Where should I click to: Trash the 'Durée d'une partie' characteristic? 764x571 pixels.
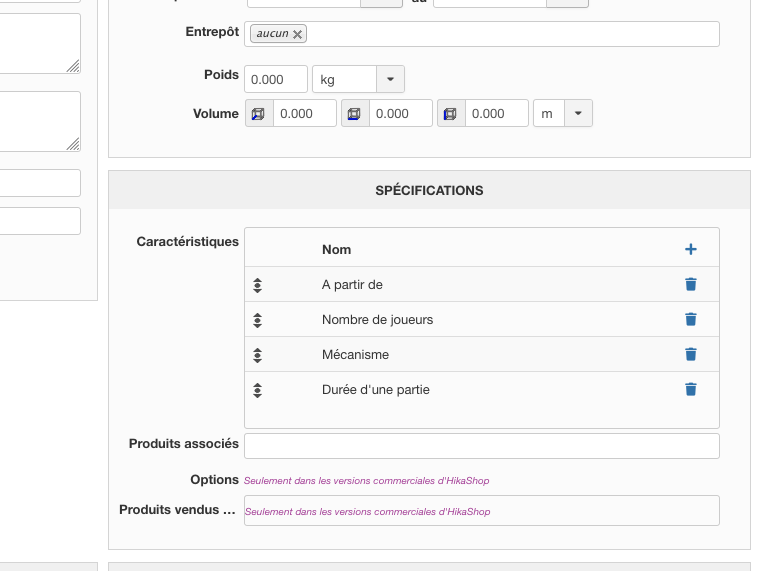(x=690, y=389)
